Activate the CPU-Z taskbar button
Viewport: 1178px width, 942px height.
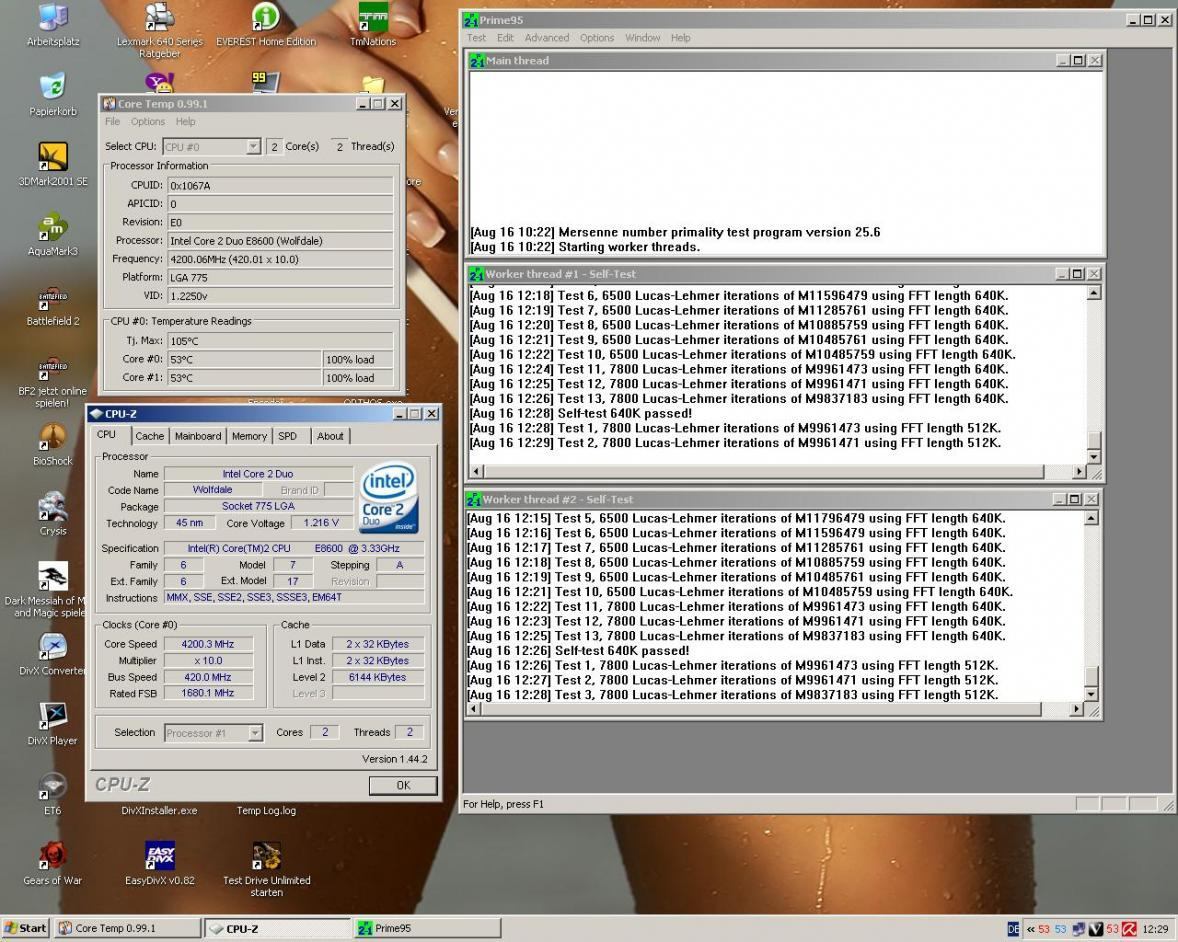pyautogui.click(x=278, y=928)
